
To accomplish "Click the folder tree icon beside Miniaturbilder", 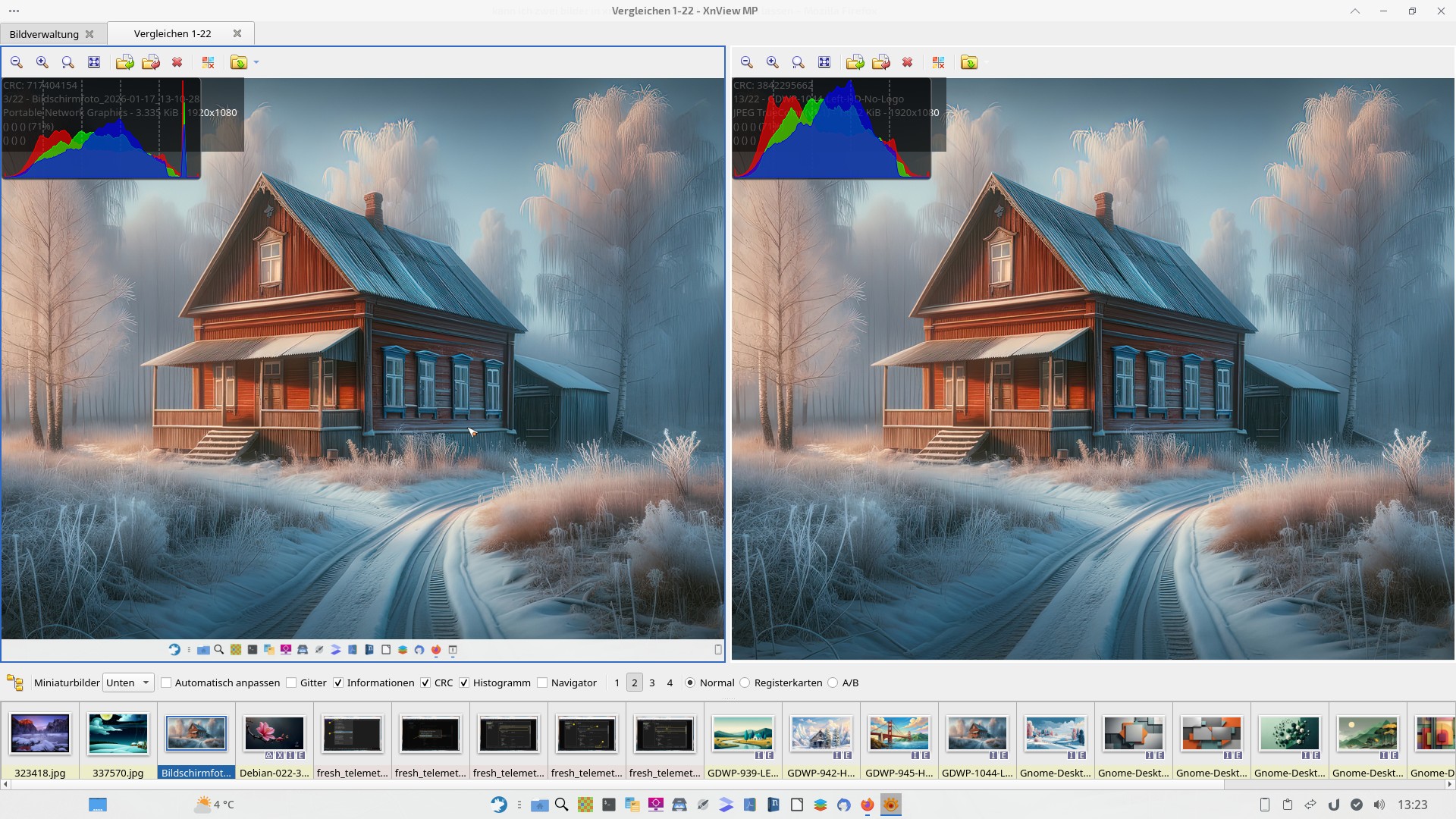I will pos(14,682).
